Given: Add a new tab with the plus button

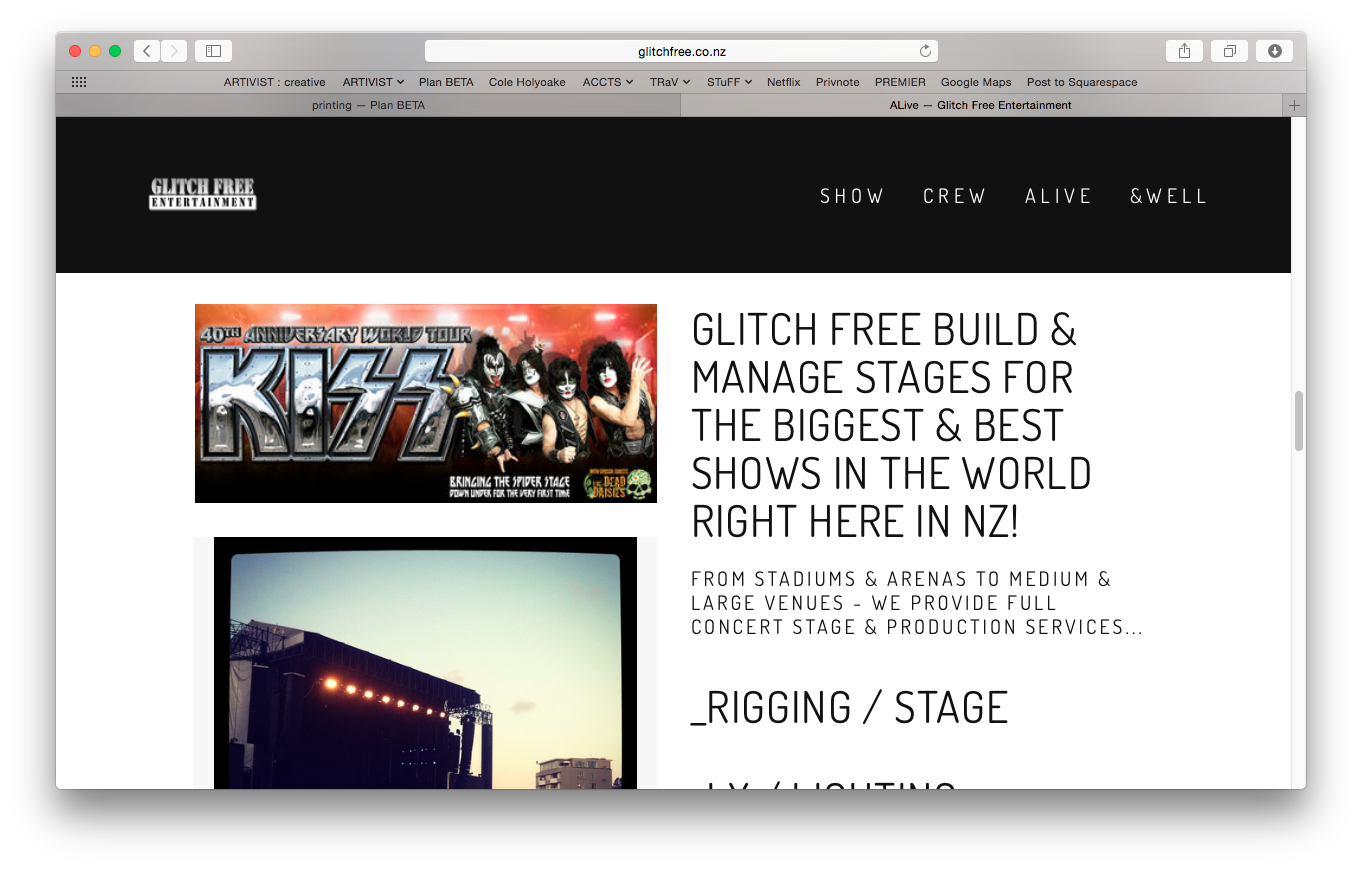Looking at the screenshot, I should pyautogui.click(x=1294, y=105).
